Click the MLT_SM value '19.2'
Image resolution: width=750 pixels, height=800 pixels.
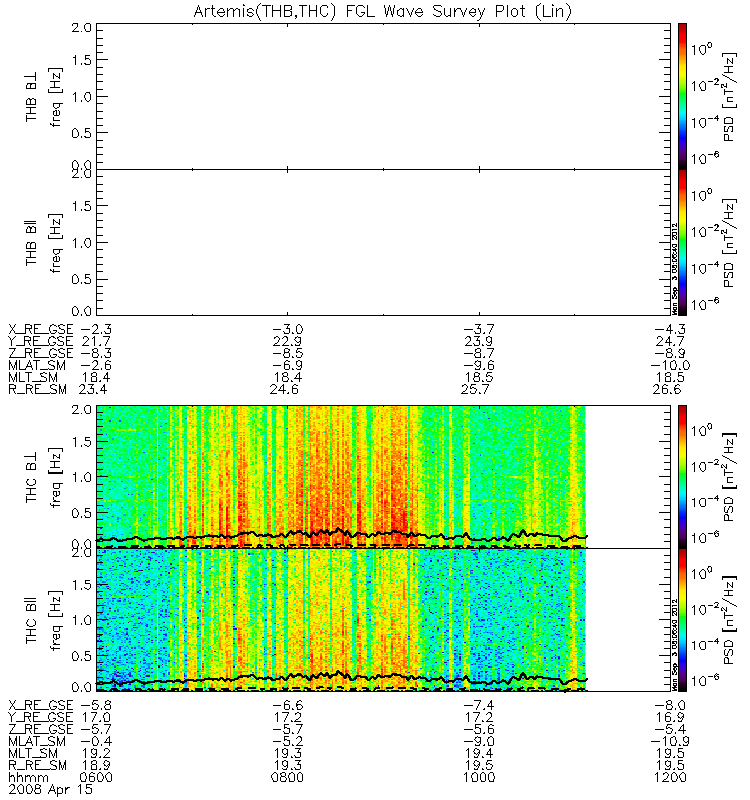96,754
